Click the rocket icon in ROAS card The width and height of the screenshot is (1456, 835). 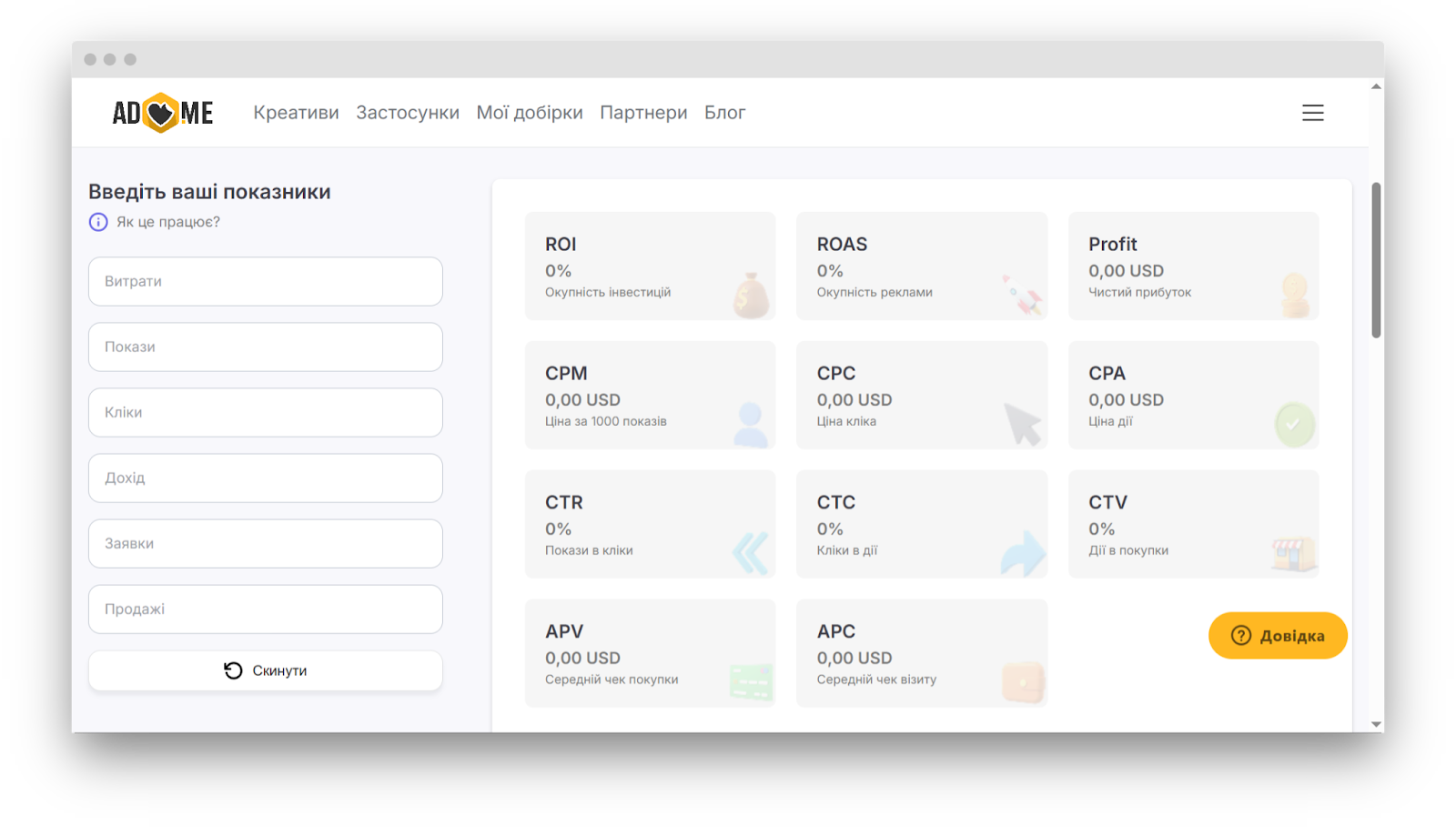point(1023,296)
